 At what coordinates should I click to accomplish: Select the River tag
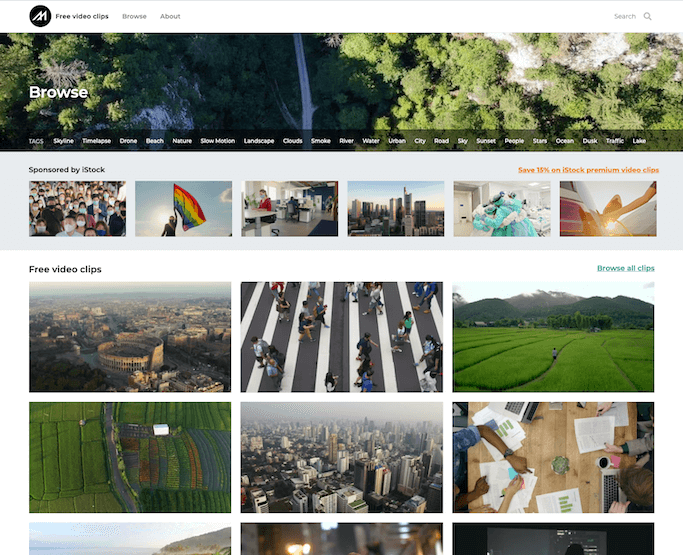pos(346,141)
